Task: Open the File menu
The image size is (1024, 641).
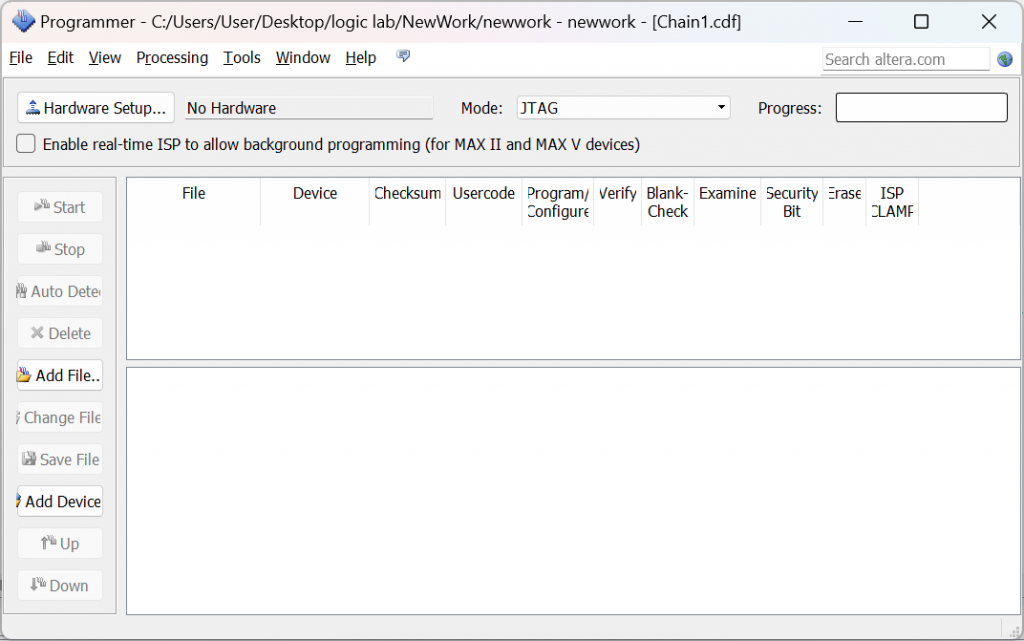Action: click(x=21, y=57)
